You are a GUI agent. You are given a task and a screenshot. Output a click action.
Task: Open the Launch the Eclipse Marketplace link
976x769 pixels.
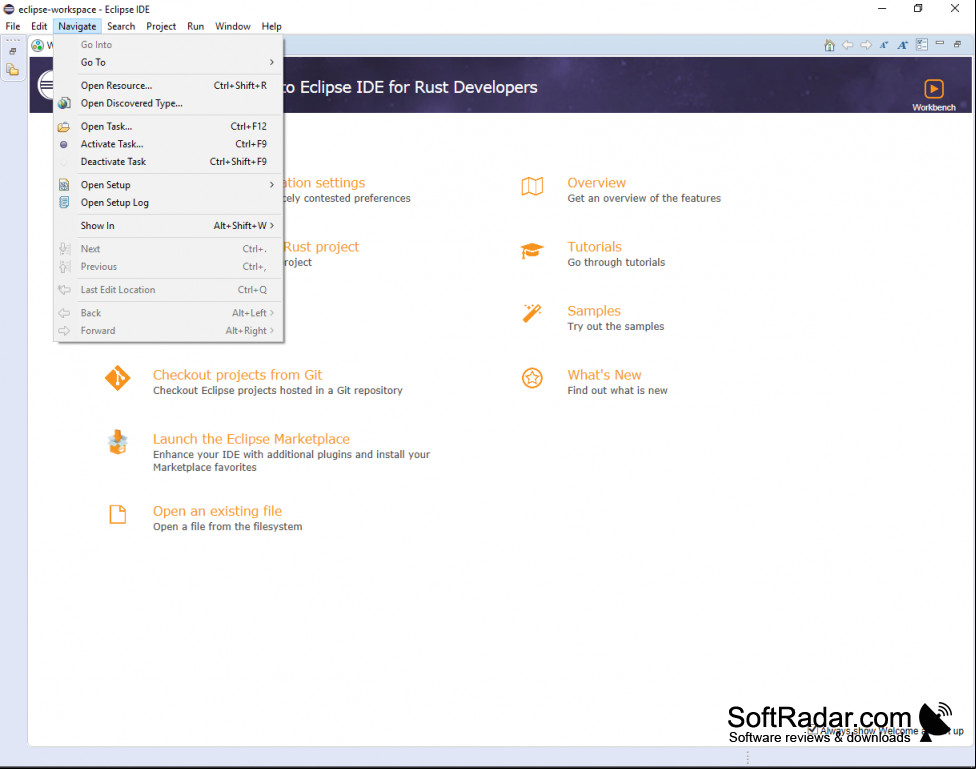pyautogui.click(x=251, y=439)
